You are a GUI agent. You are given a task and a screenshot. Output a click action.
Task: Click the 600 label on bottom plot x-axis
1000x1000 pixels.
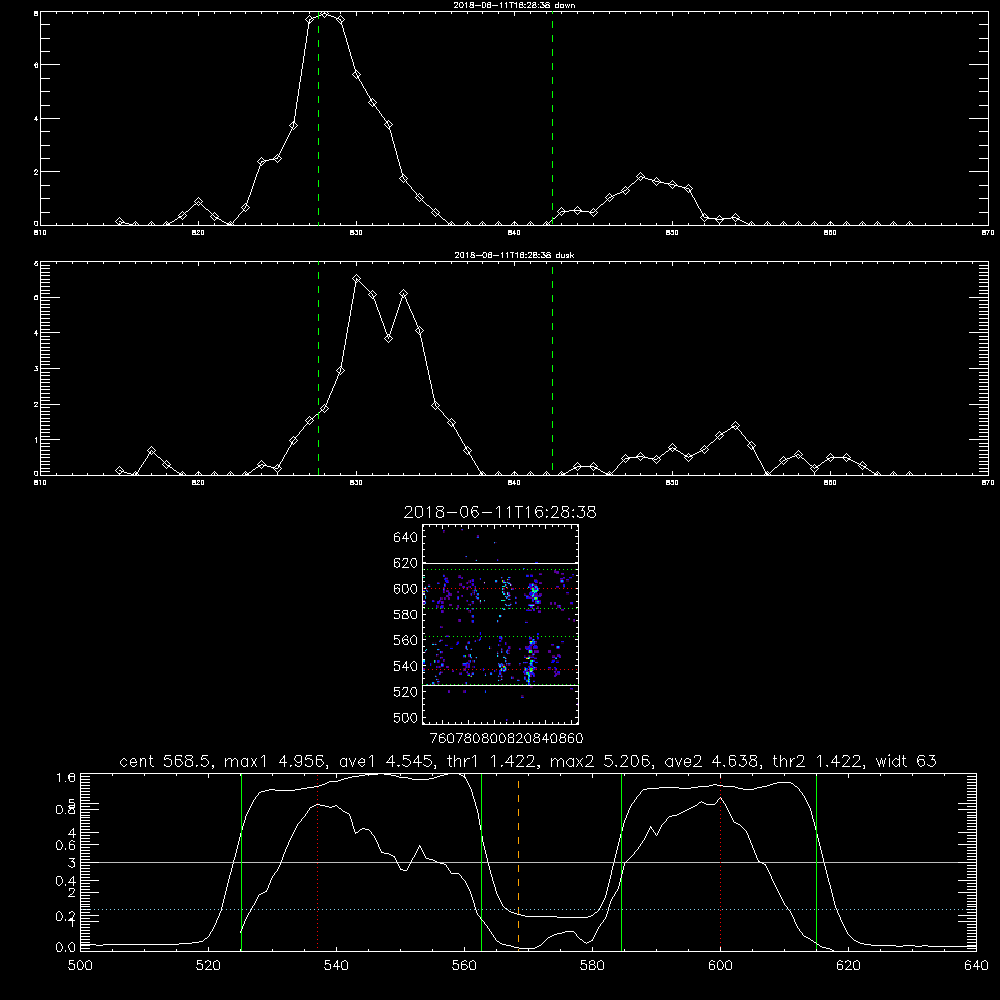coord(721,966)
